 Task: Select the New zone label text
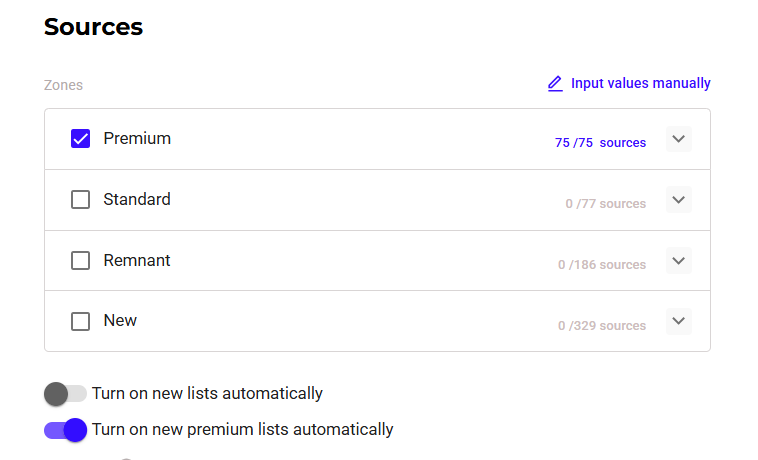pos(120,321)
